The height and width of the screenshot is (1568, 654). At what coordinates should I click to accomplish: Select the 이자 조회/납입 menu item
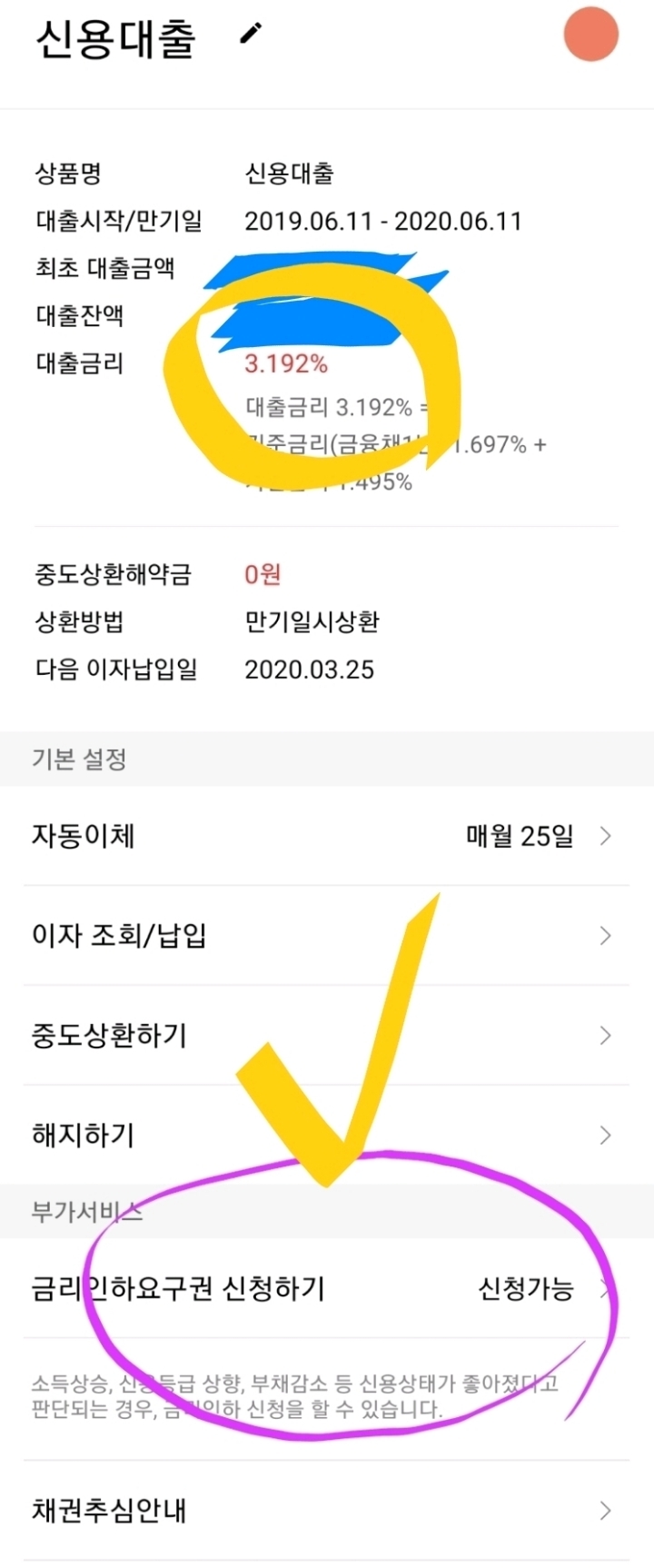(119, 936)
